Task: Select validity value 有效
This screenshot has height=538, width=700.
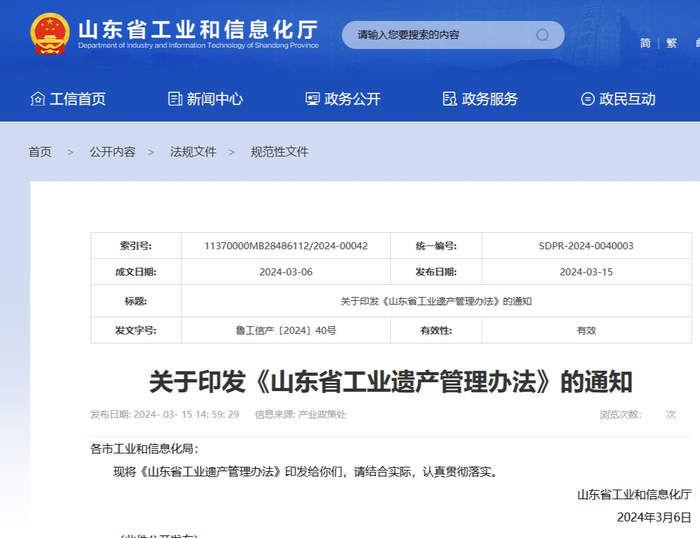Action: point(586,330)
